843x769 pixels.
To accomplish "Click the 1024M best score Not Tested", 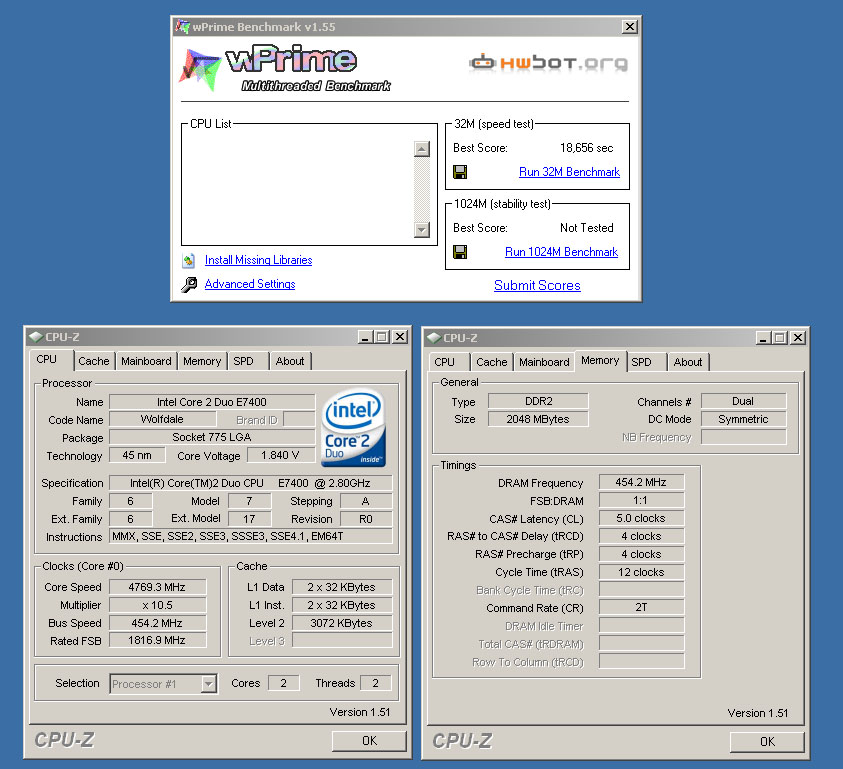I will pos(587,228).
